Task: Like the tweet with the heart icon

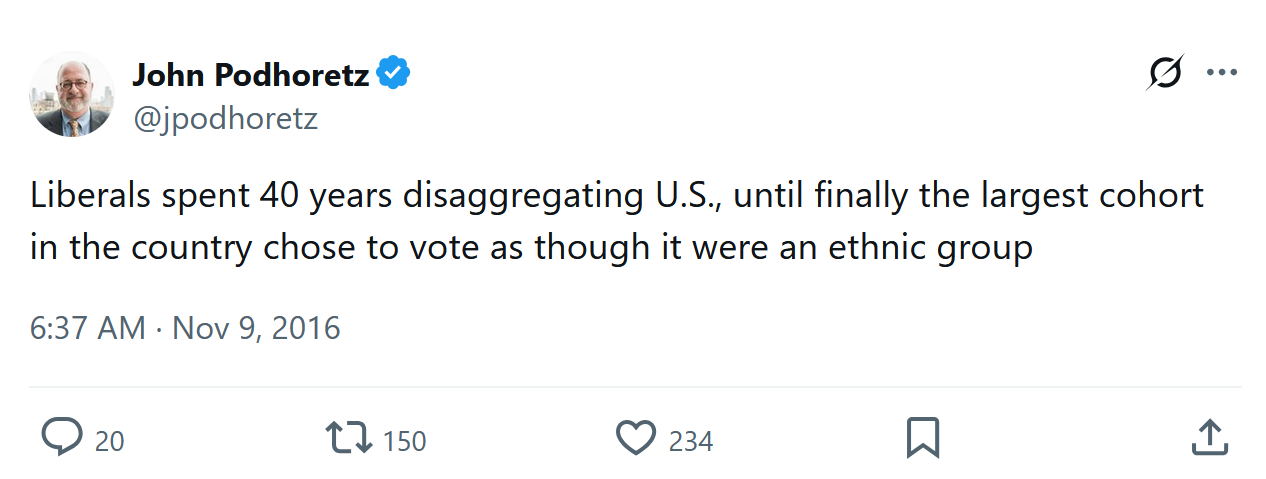Action: pos(635,438)
